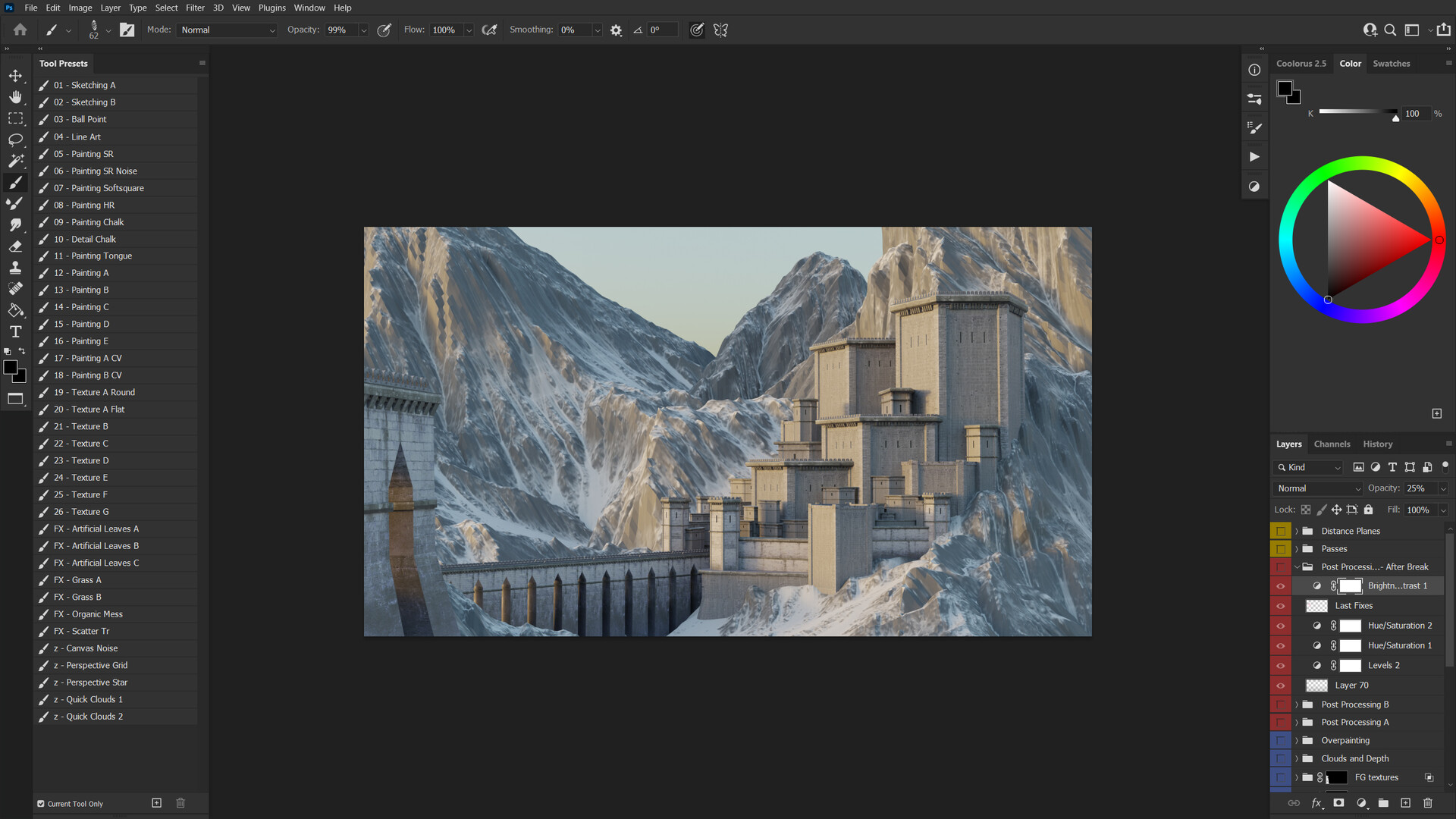Hide the Hue/Saturation 2 layer

(x=1281, y=625)
